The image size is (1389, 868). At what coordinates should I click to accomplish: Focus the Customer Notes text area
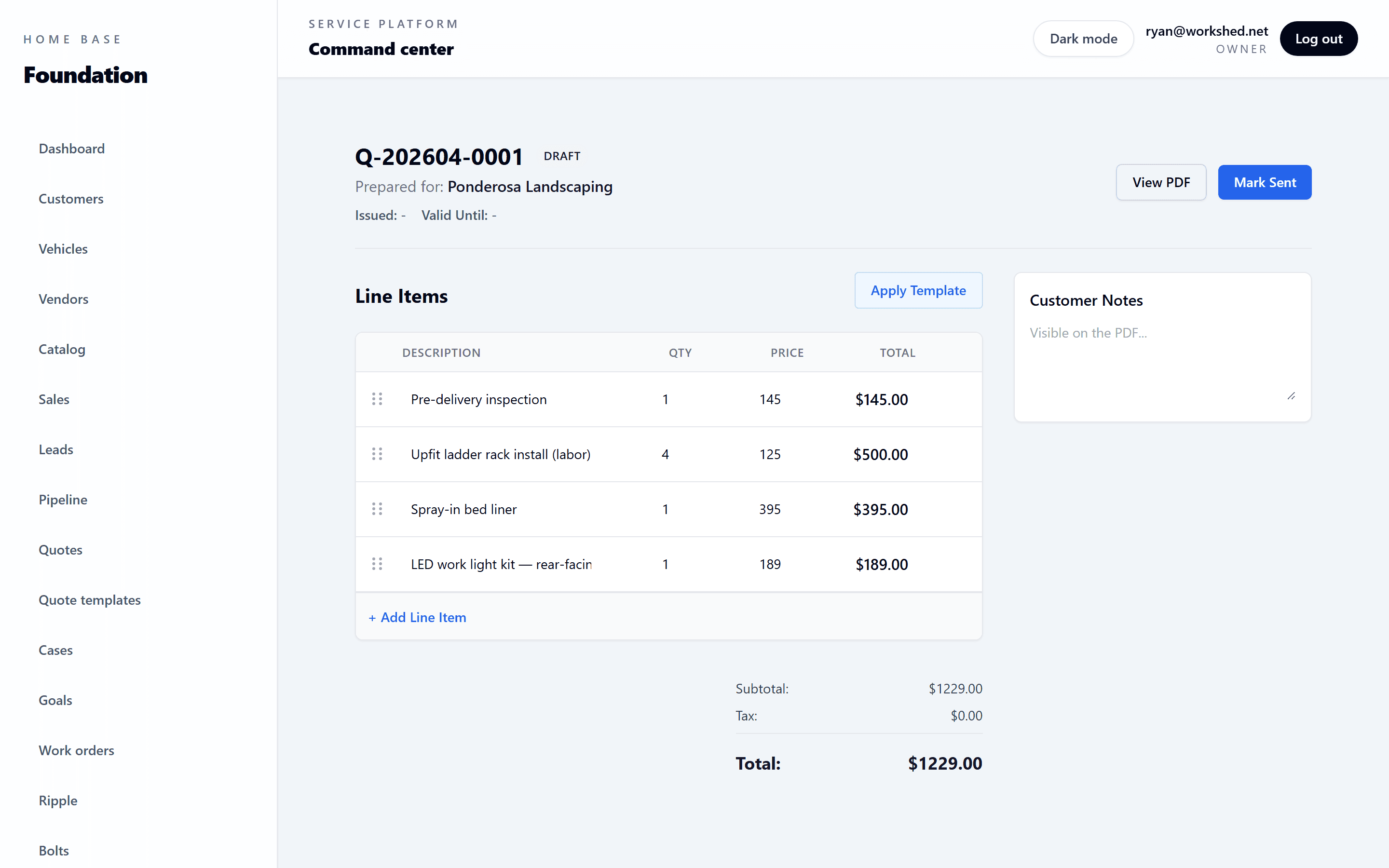1162,362
